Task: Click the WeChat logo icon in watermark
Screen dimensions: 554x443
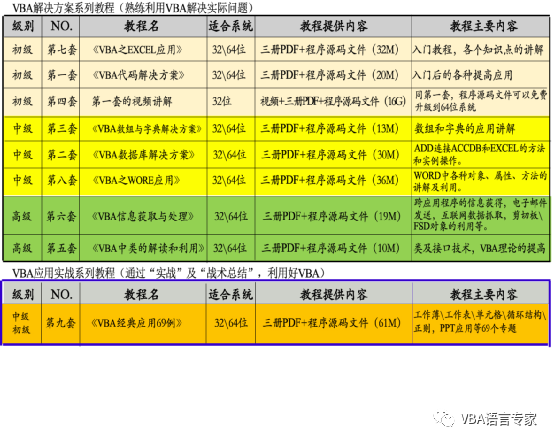Action: pos(444,420)
